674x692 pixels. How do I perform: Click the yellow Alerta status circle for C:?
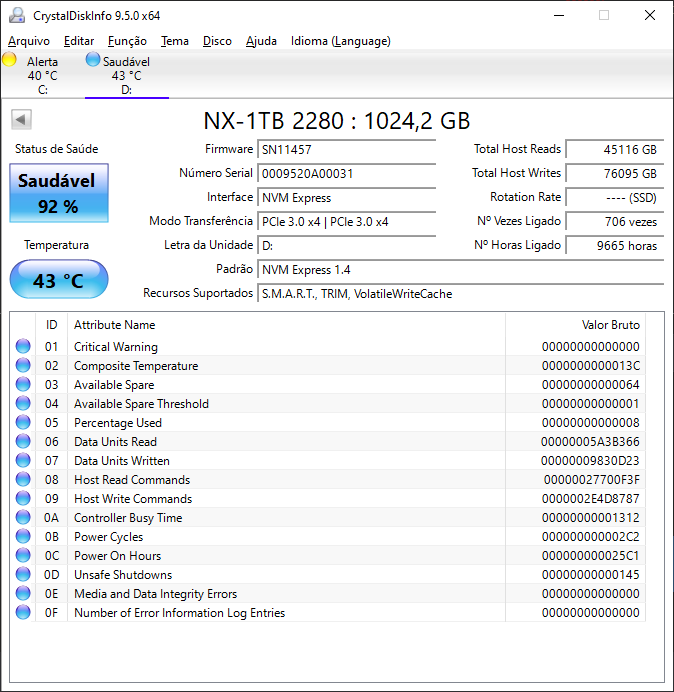point(9,60)
